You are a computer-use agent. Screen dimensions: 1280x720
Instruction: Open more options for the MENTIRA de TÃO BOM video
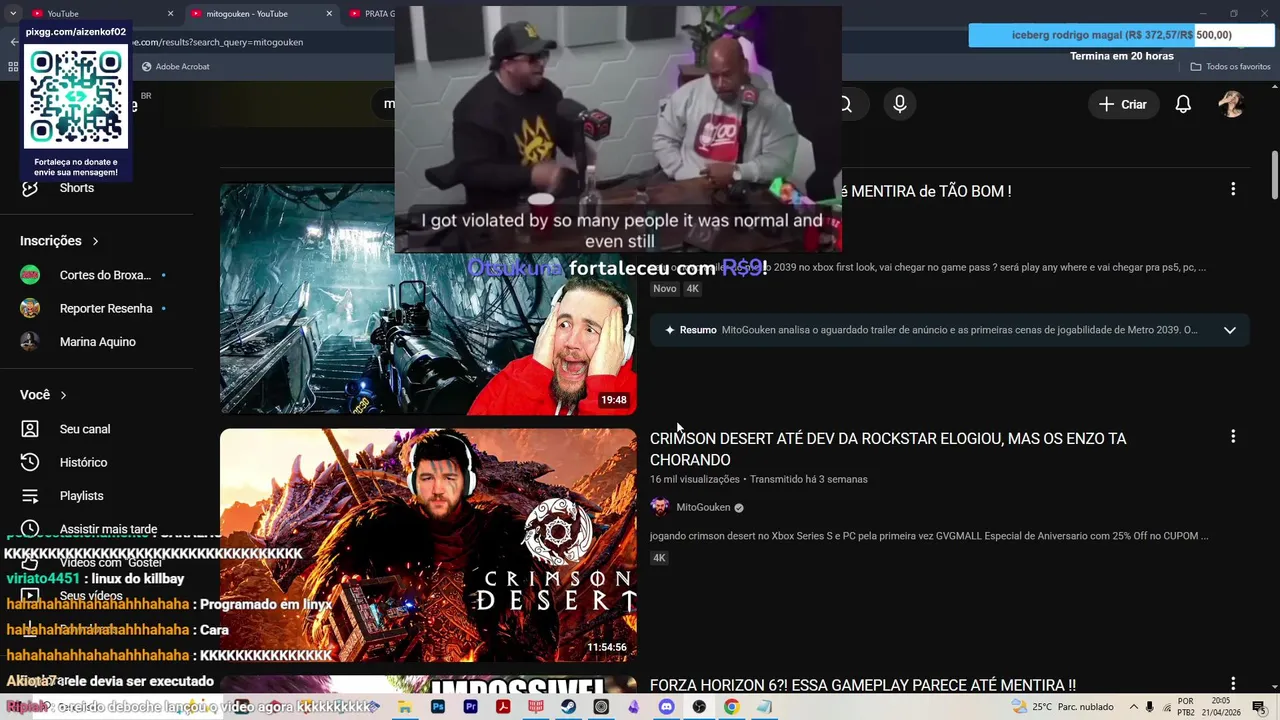(1233, 189)
